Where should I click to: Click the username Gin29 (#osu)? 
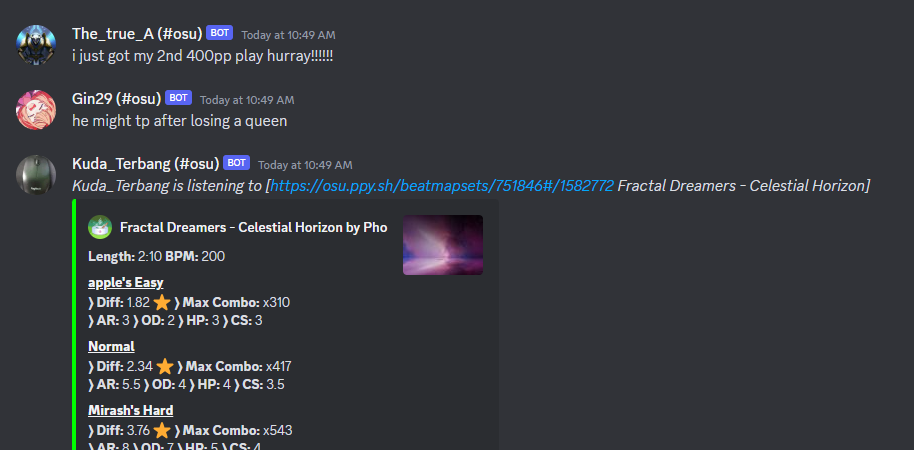click(x=117, y=99)
